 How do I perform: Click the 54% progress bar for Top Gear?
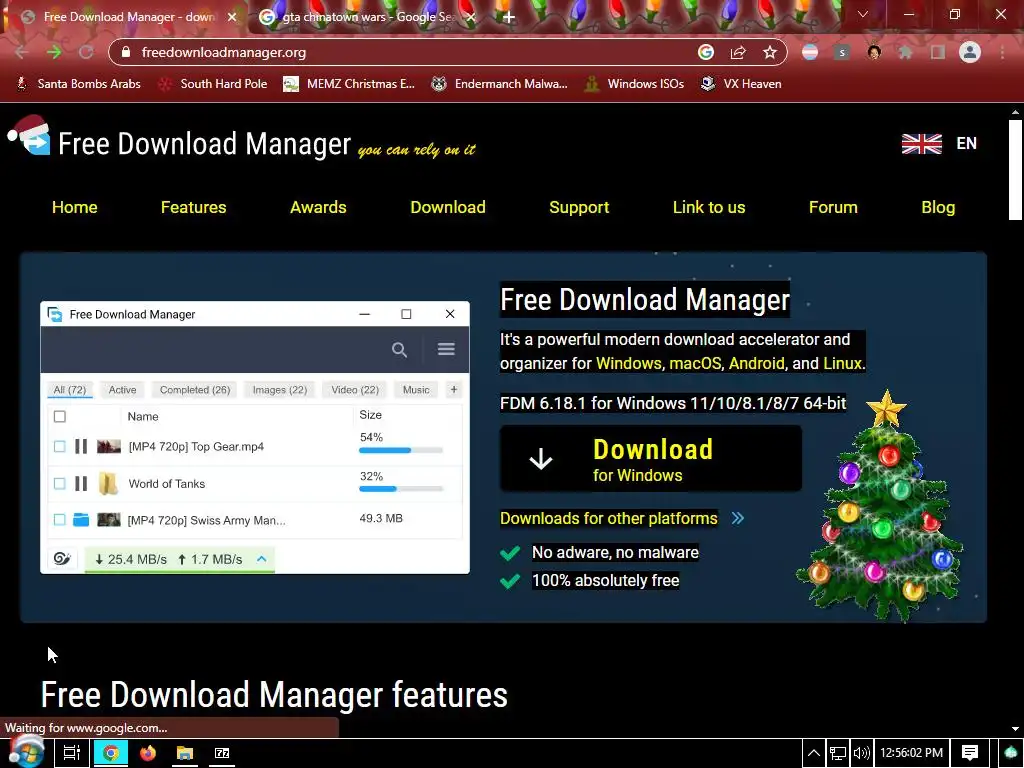point(401,450)
